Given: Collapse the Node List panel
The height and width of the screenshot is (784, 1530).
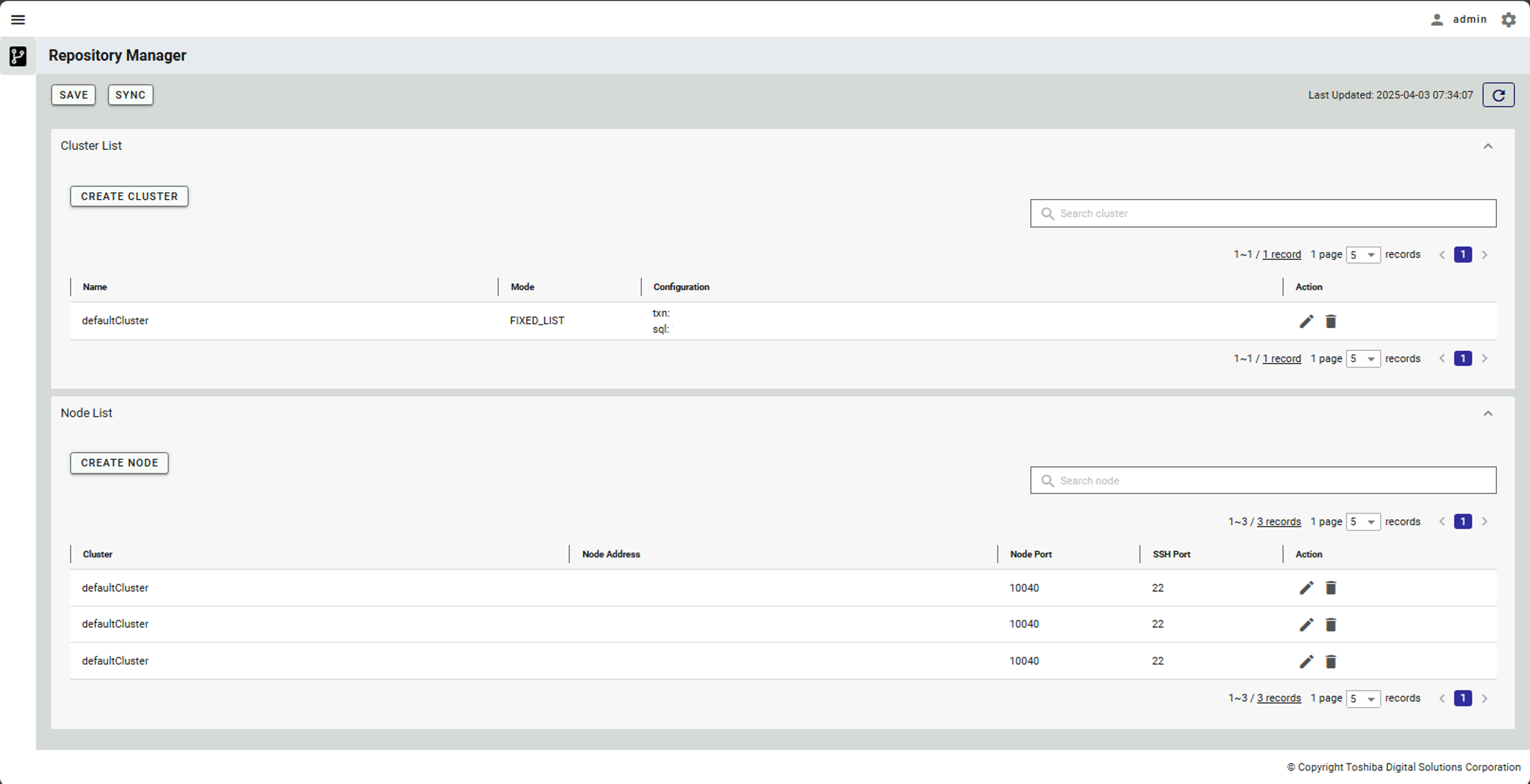Looking at the screenshot, I should 1487,413.
